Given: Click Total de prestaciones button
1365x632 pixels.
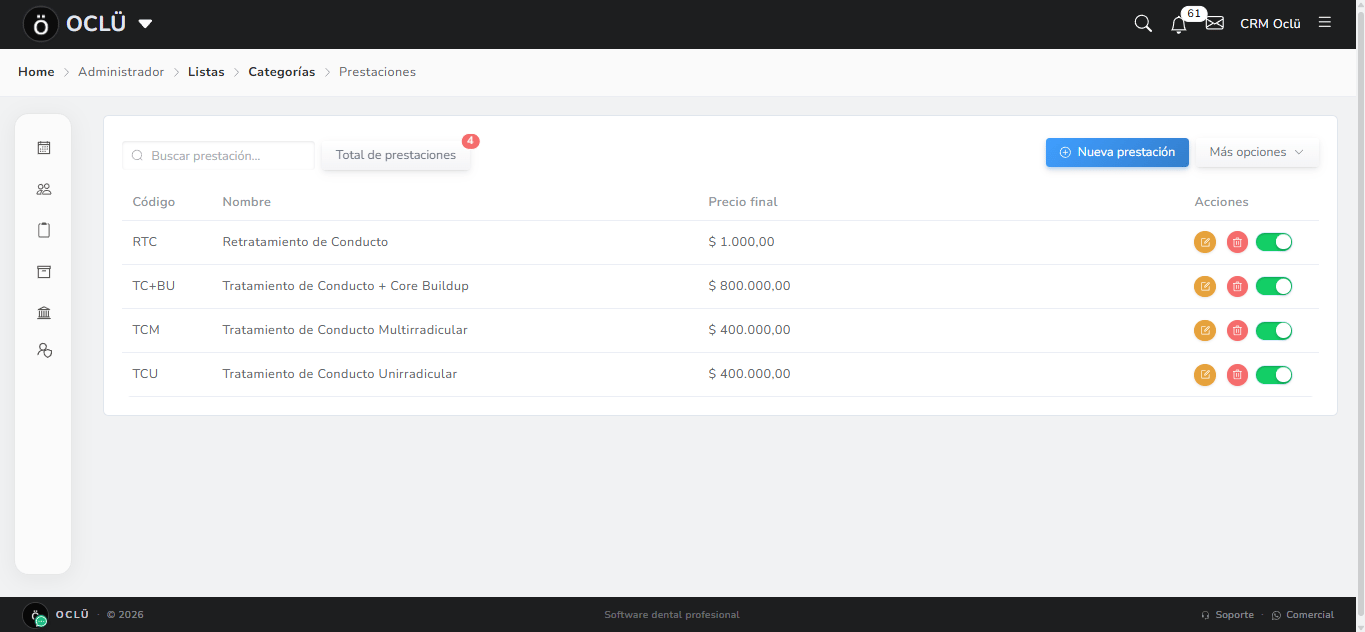Looking at the screenshot, I should click(x=396, y=155).
